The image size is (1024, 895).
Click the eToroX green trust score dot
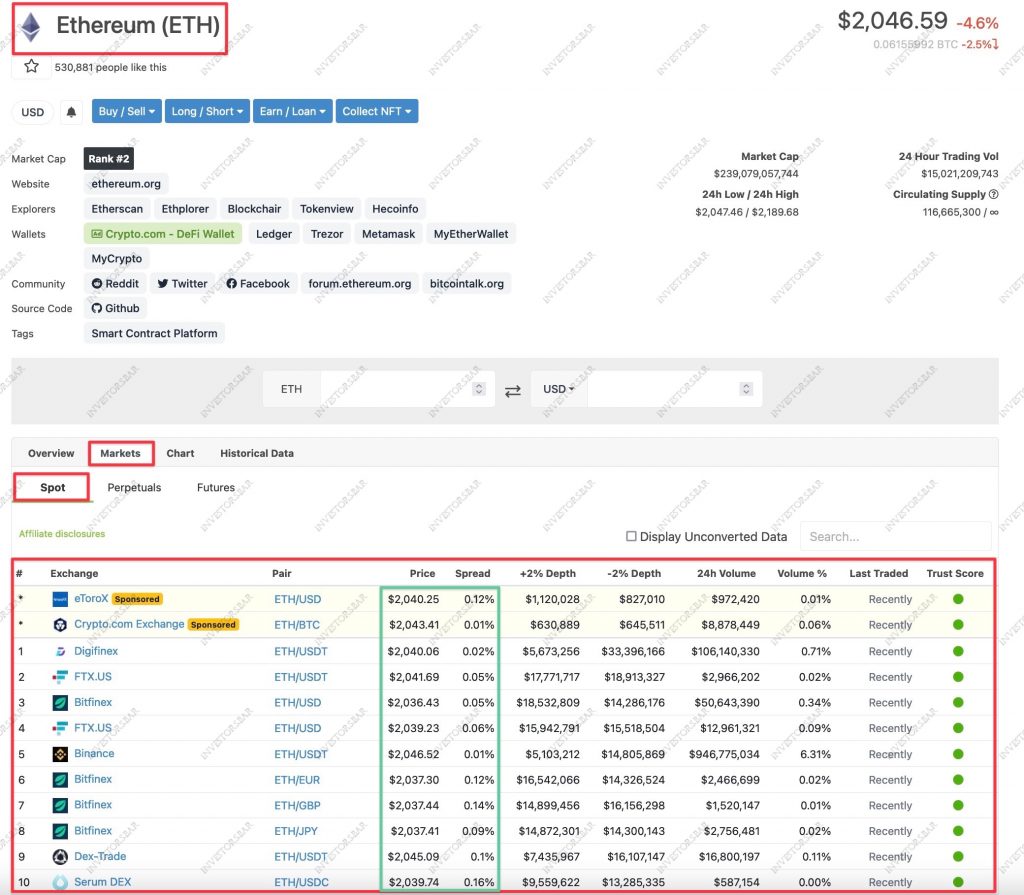pos(958,599)
